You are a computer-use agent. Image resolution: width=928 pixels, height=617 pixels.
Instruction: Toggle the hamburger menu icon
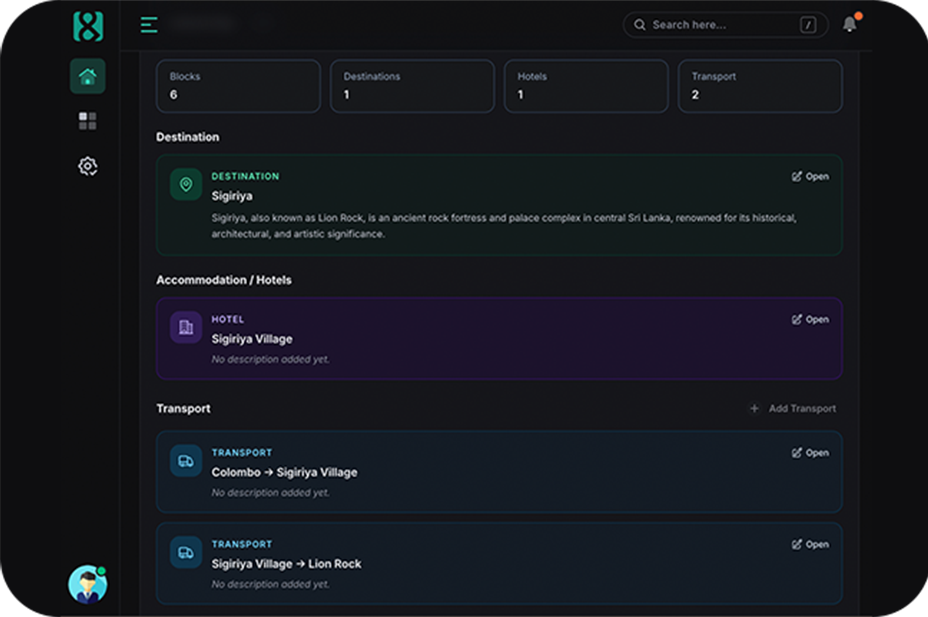pyautogui.click(x=149, y=25)
